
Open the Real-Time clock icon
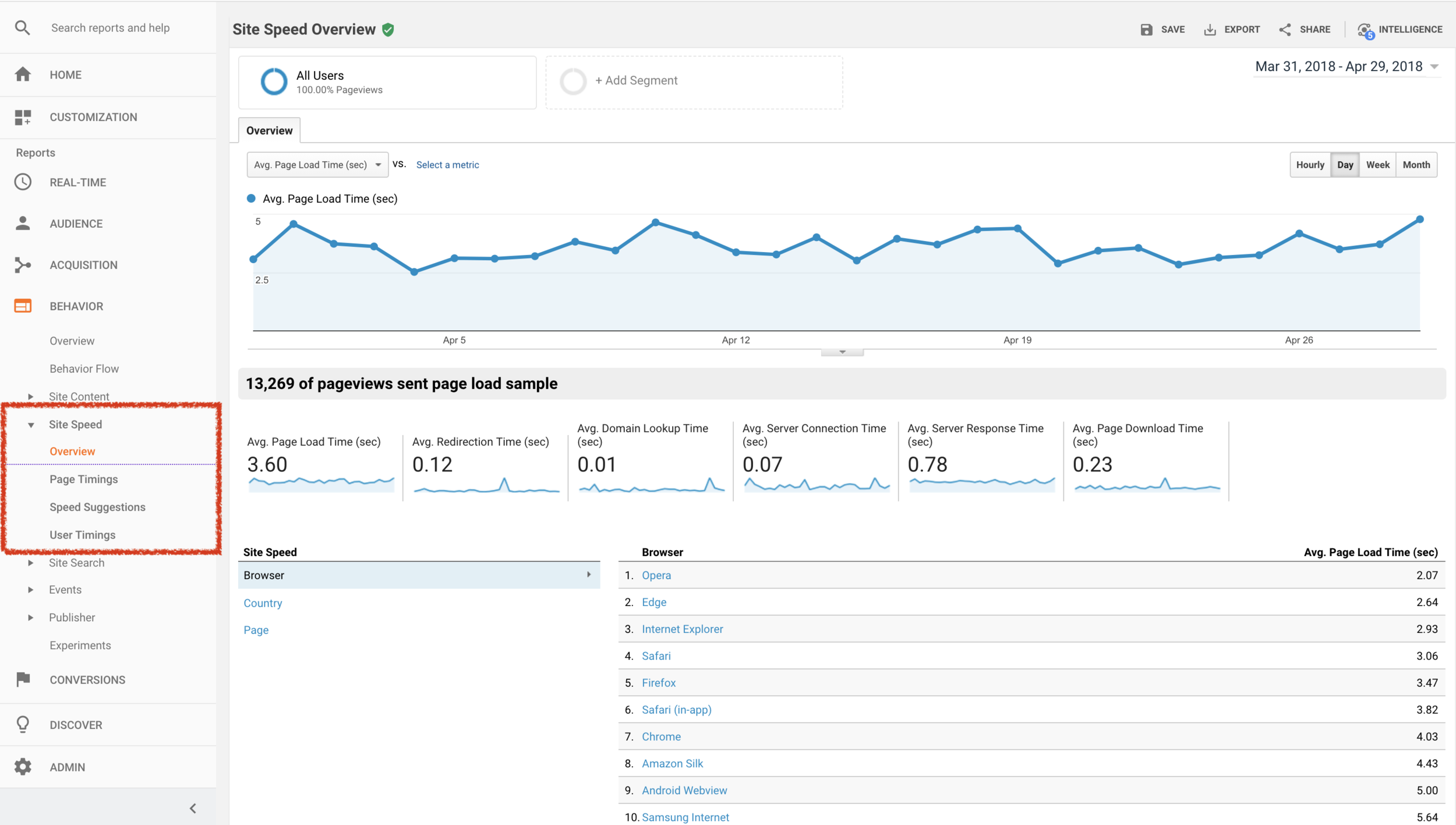23,182
